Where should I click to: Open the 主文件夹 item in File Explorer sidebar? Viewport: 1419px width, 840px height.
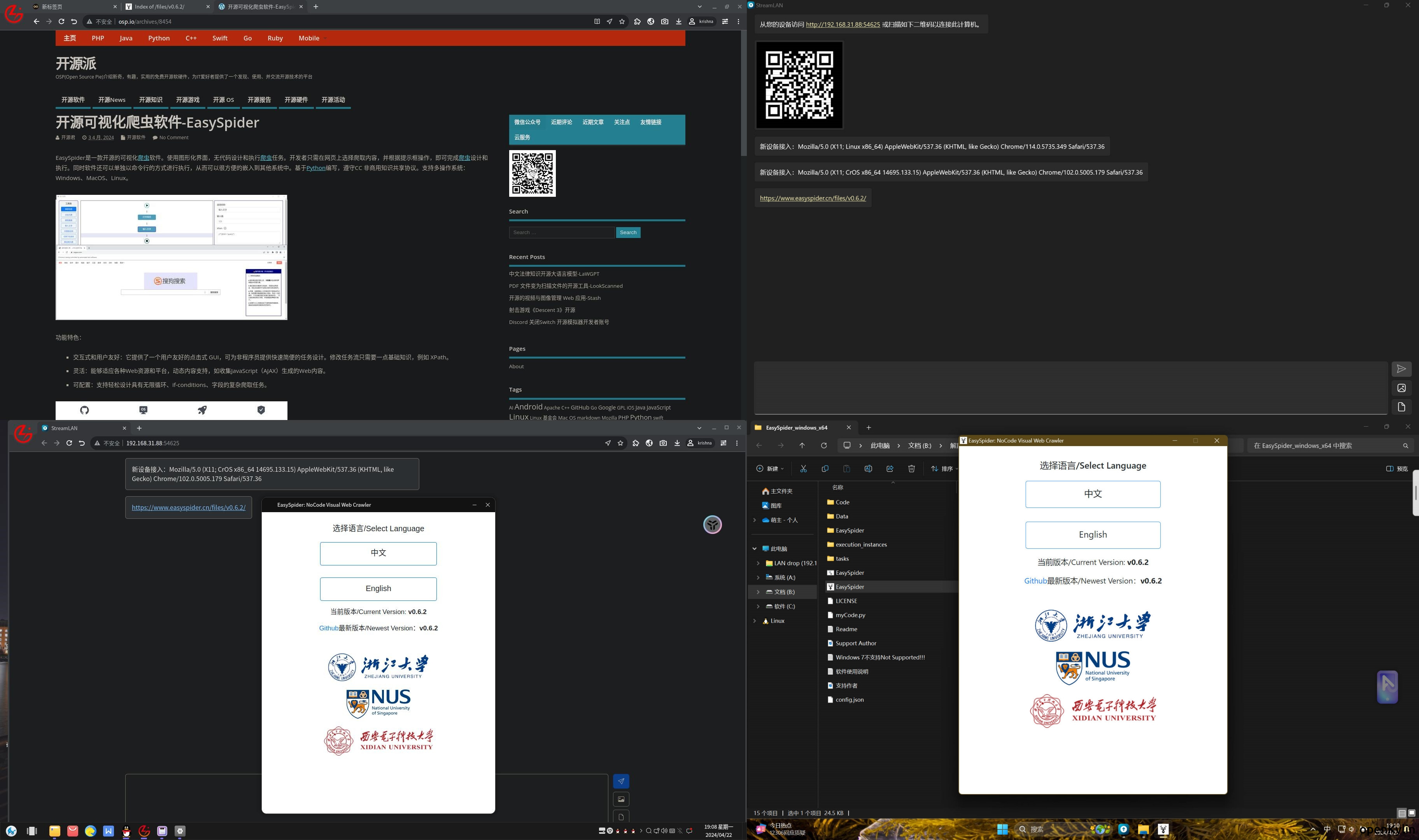[781, 491]
